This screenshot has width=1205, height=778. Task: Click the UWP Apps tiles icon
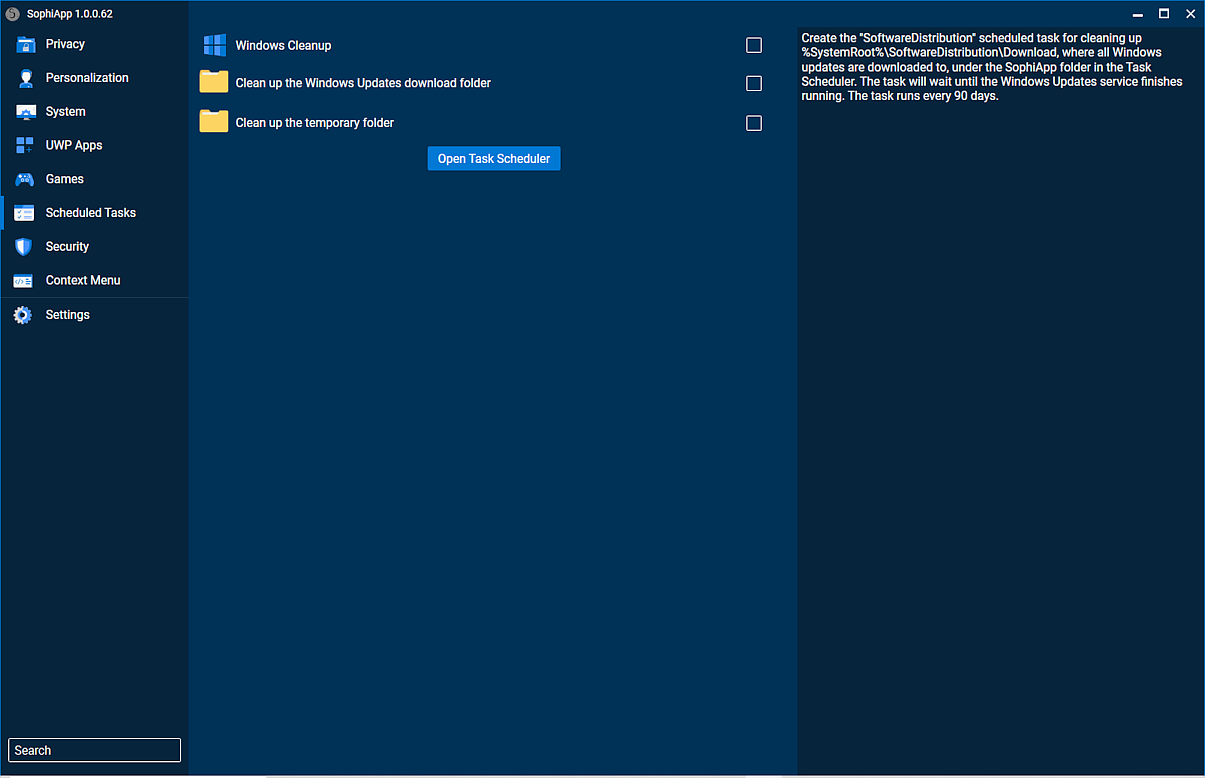click(25, 145)
